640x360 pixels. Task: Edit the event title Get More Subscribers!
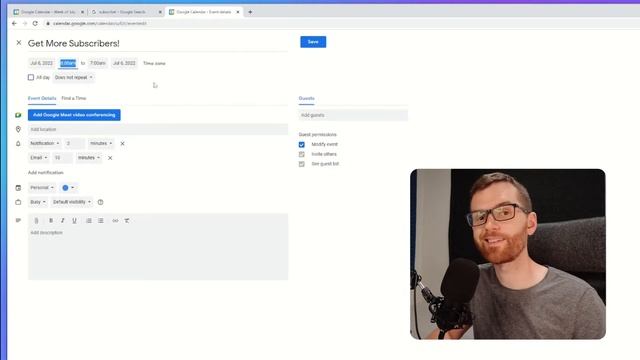158,43
